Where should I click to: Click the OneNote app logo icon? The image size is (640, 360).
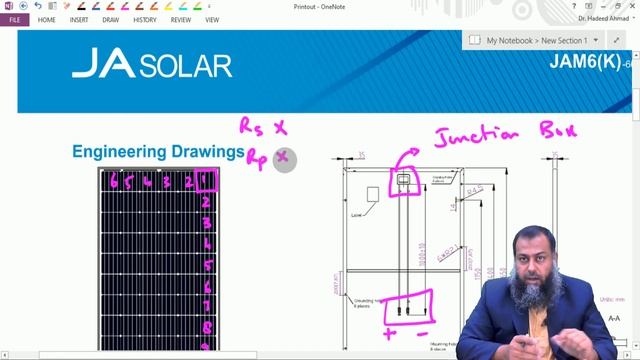[9, 6]
